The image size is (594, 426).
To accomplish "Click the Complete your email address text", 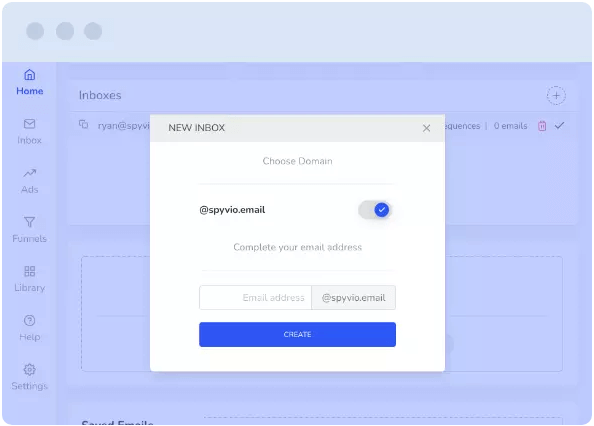I will click(297, 247).
